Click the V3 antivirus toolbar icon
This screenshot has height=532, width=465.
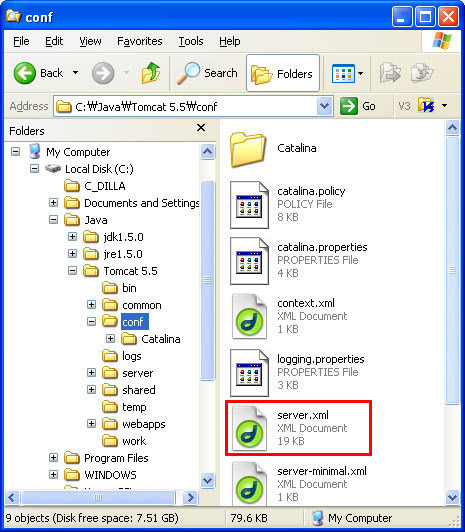426,106
